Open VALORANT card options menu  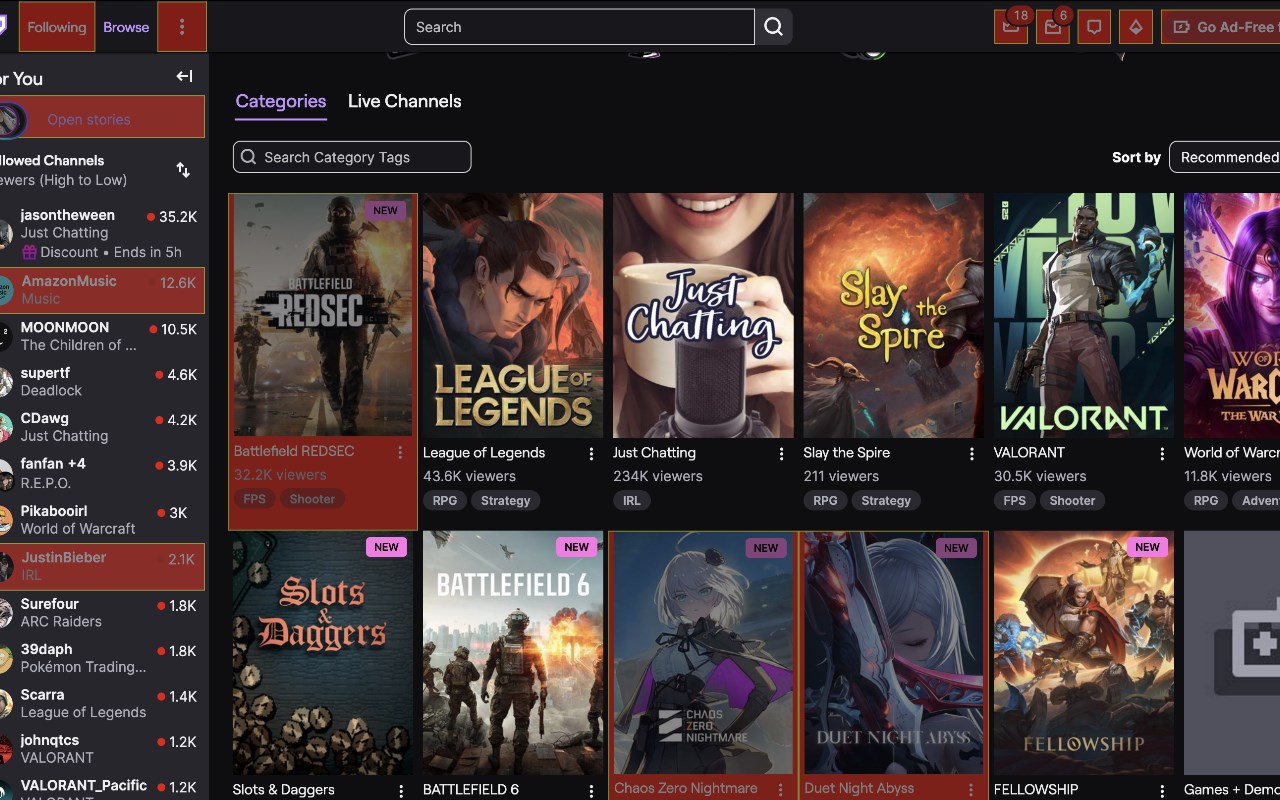(x=1162, y=454)
